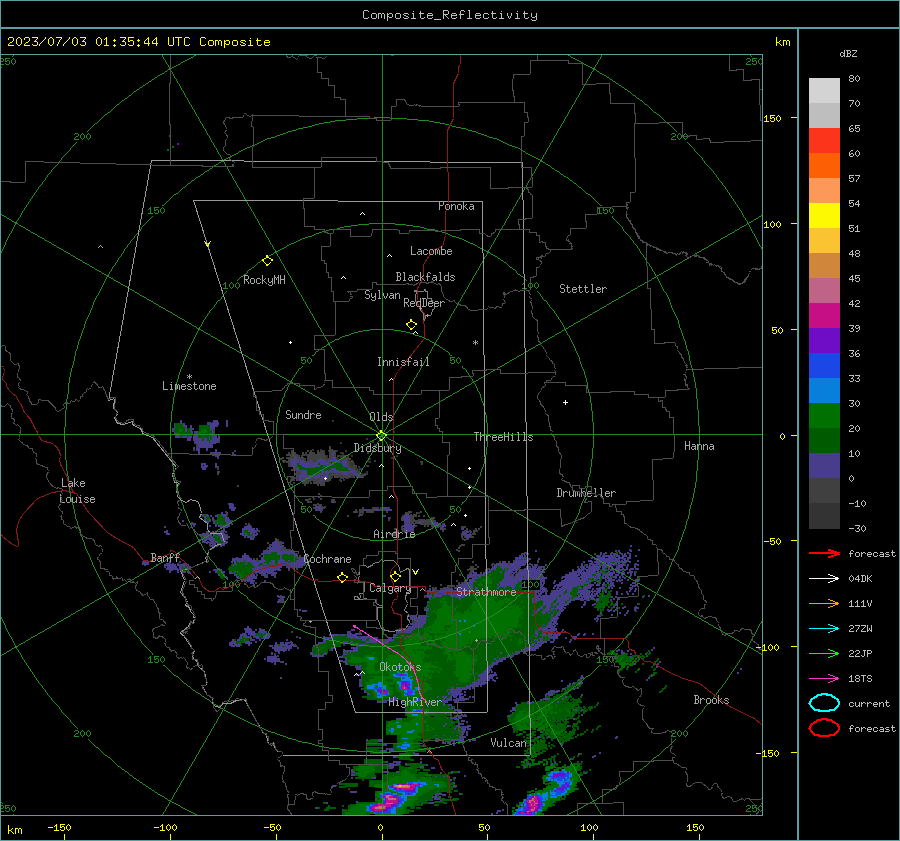Click the Didsbury label
The height and width of the screenshot is (841, 900).
click(377, 448)
